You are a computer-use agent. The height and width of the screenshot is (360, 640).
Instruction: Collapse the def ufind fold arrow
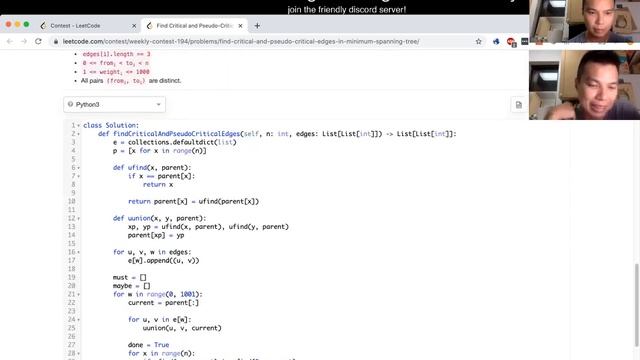pos(78,168)
